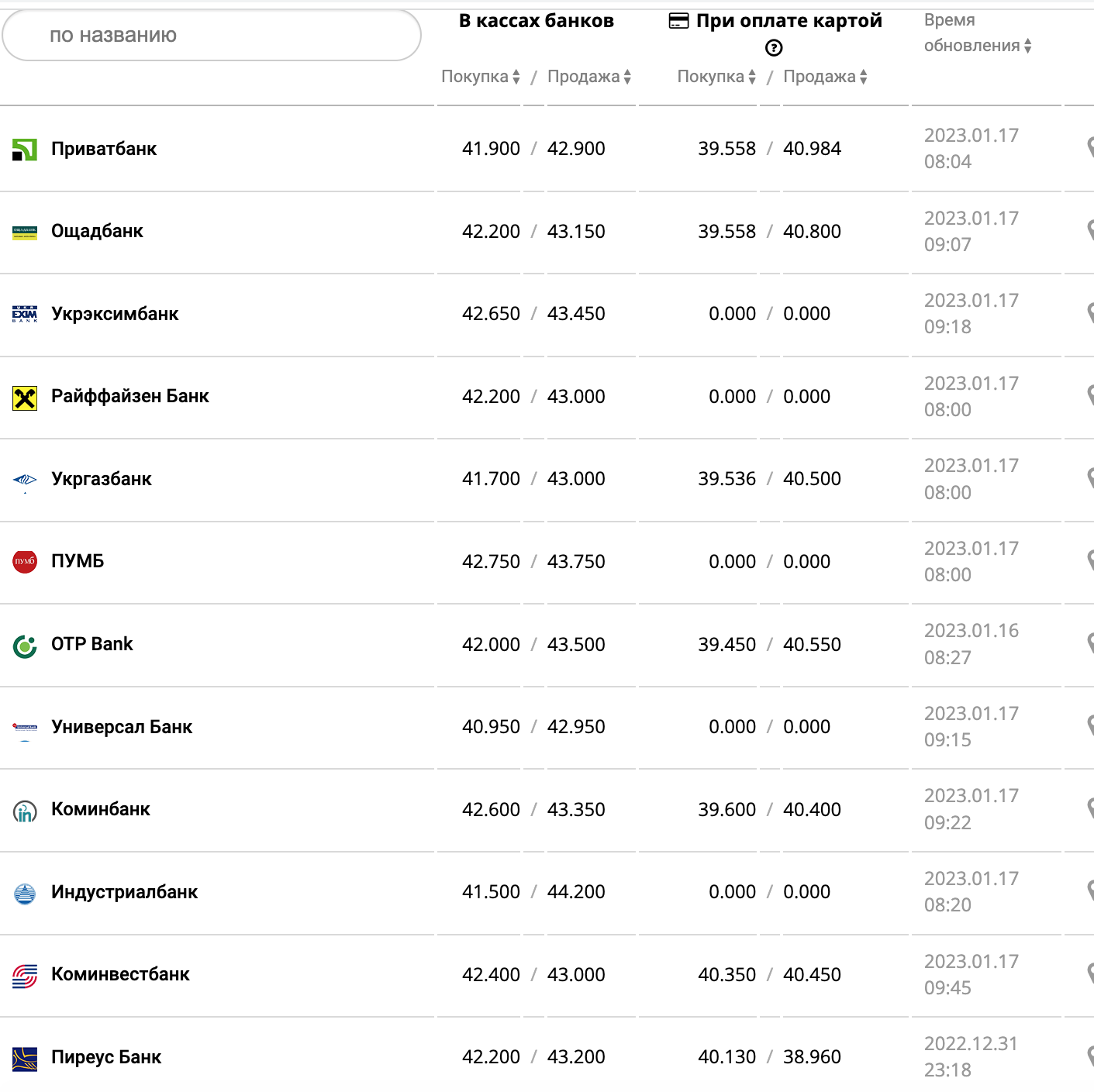Click the Raiffeisen Bank logo icon

point(25,398)
